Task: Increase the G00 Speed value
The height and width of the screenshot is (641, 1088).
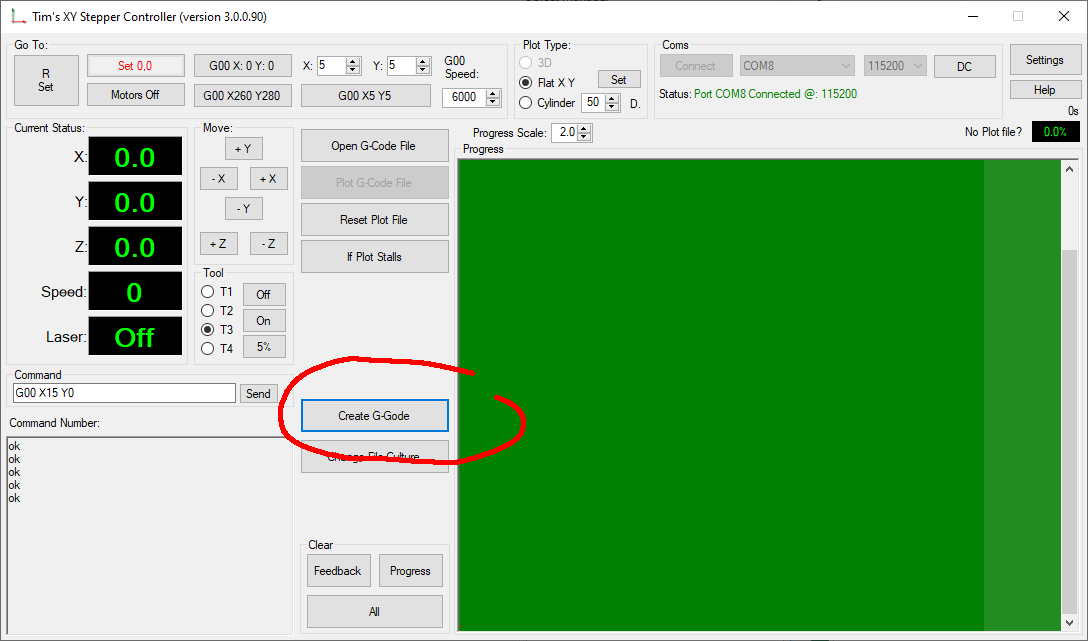Action: tap(492, 93)
